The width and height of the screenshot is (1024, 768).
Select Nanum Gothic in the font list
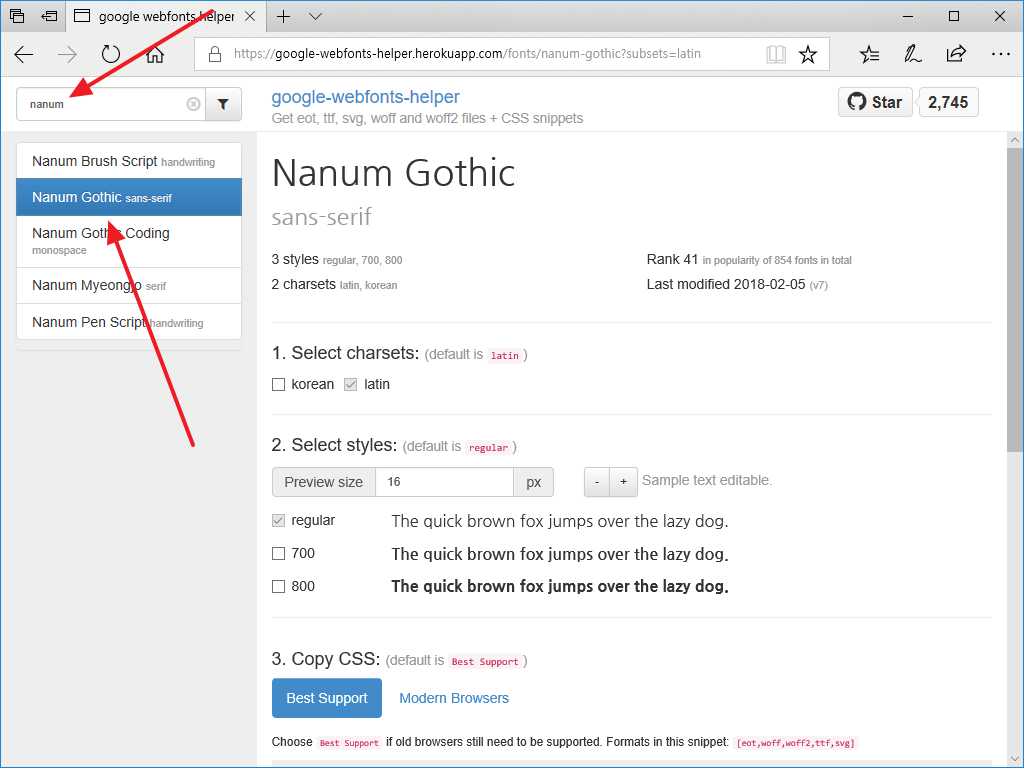tap(129, 197)
